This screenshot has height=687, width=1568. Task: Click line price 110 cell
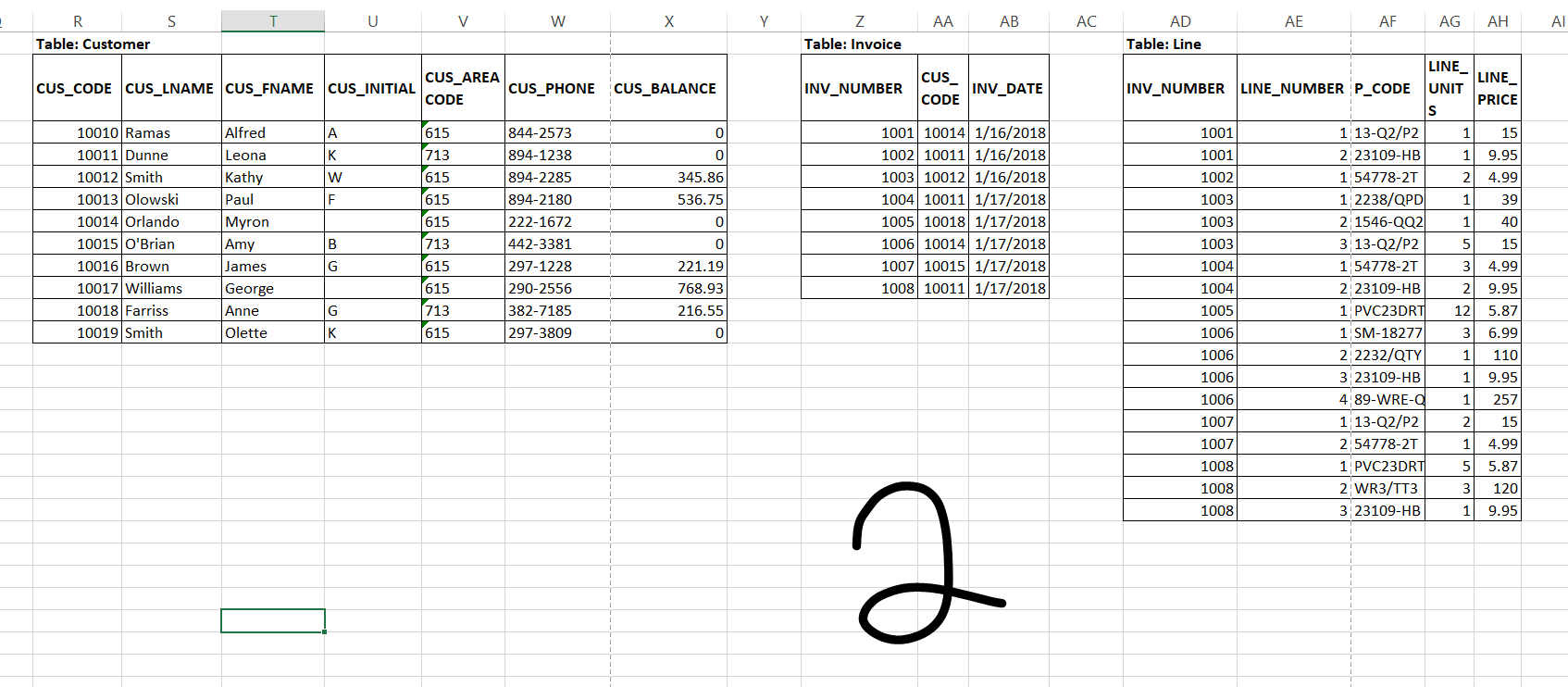click(x=1497, y=355)
